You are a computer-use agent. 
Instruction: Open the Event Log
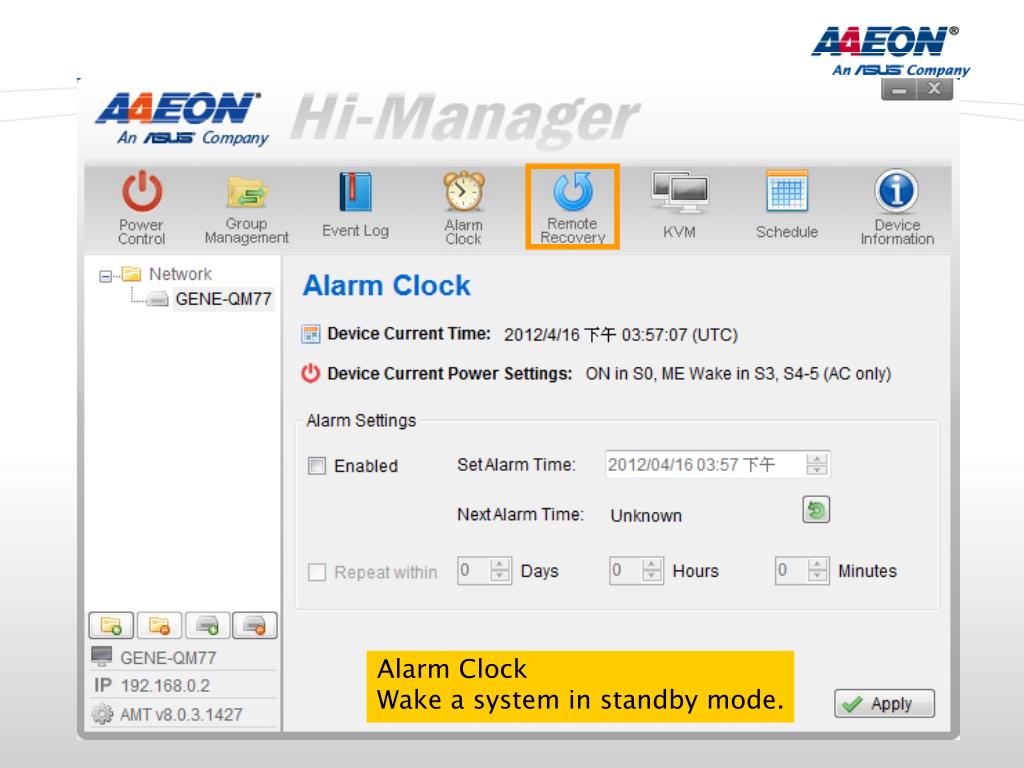click(x=355, y=205)
